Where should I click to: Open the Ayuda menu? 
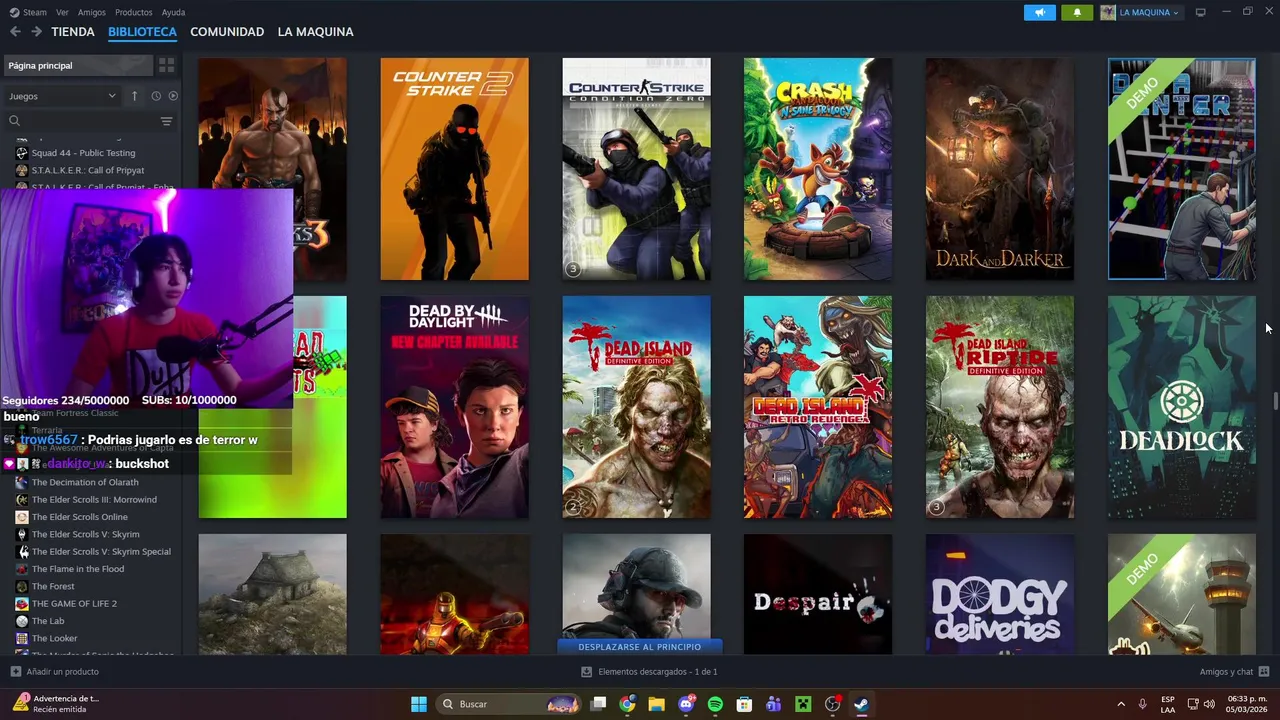point(173,12)
